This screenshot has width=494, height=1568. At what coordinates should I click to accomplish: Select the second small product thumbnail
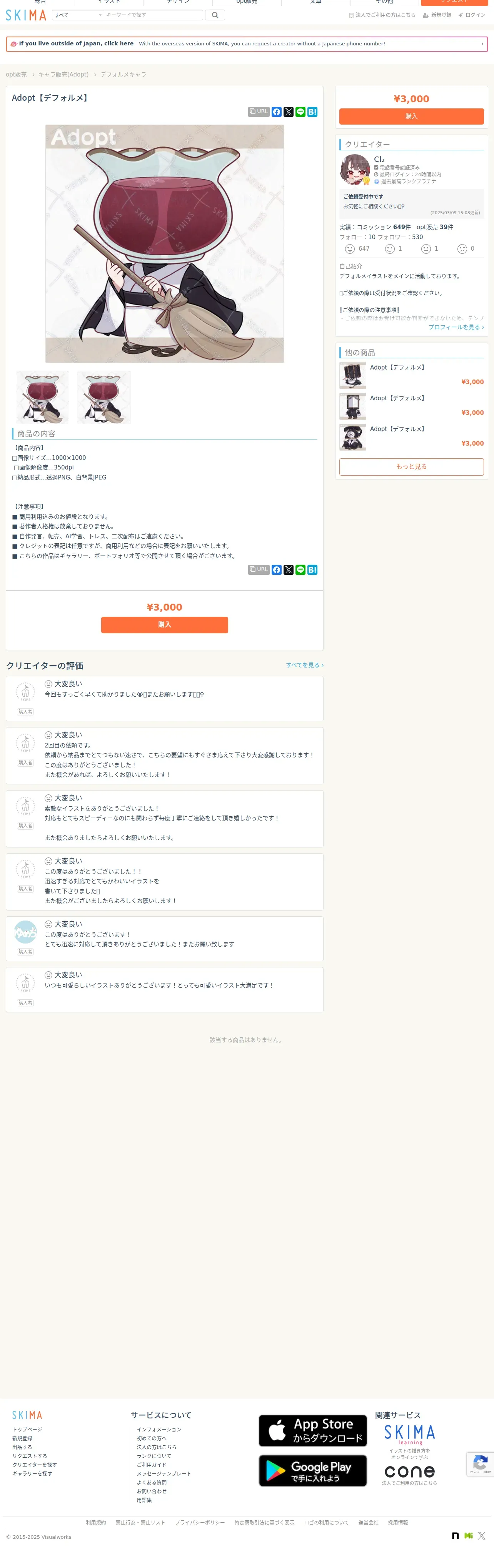[103, 398]
